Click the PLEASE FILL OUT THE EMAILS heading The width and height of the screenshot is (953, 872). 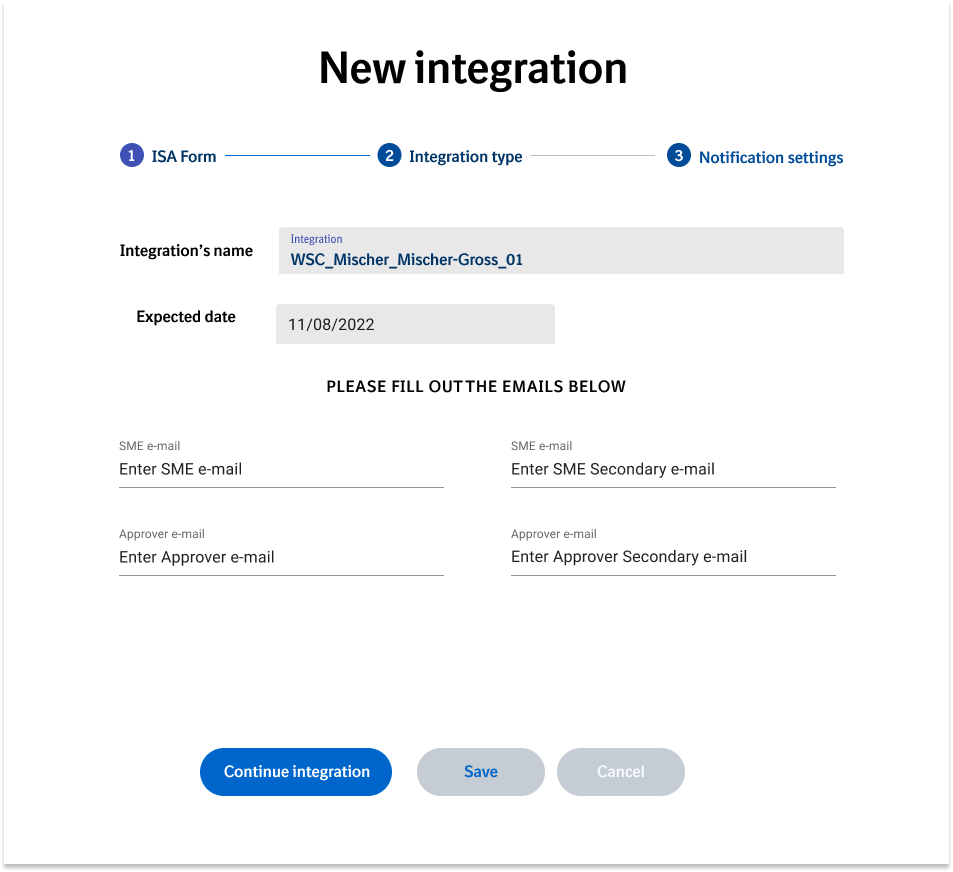[474, 386]
